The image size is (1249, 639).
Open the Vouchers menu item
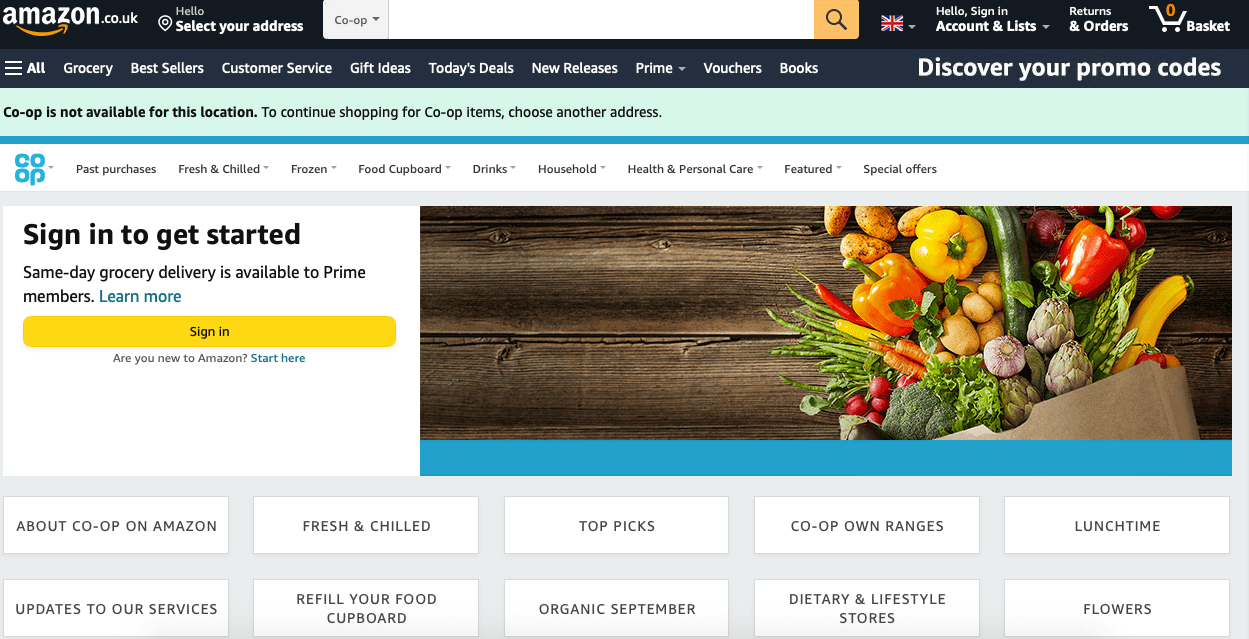click(x=732, y=68)
